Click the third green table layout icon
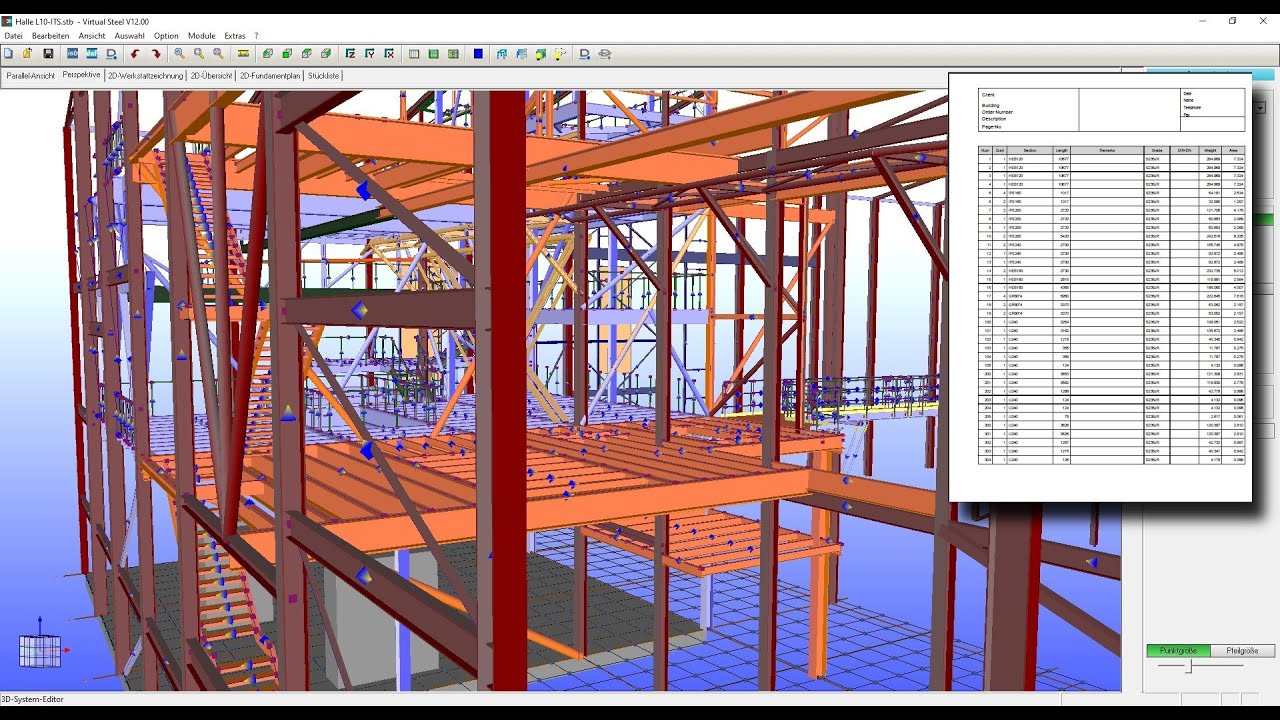Screen dimensions: 1280x720 [x=453, y=53]
